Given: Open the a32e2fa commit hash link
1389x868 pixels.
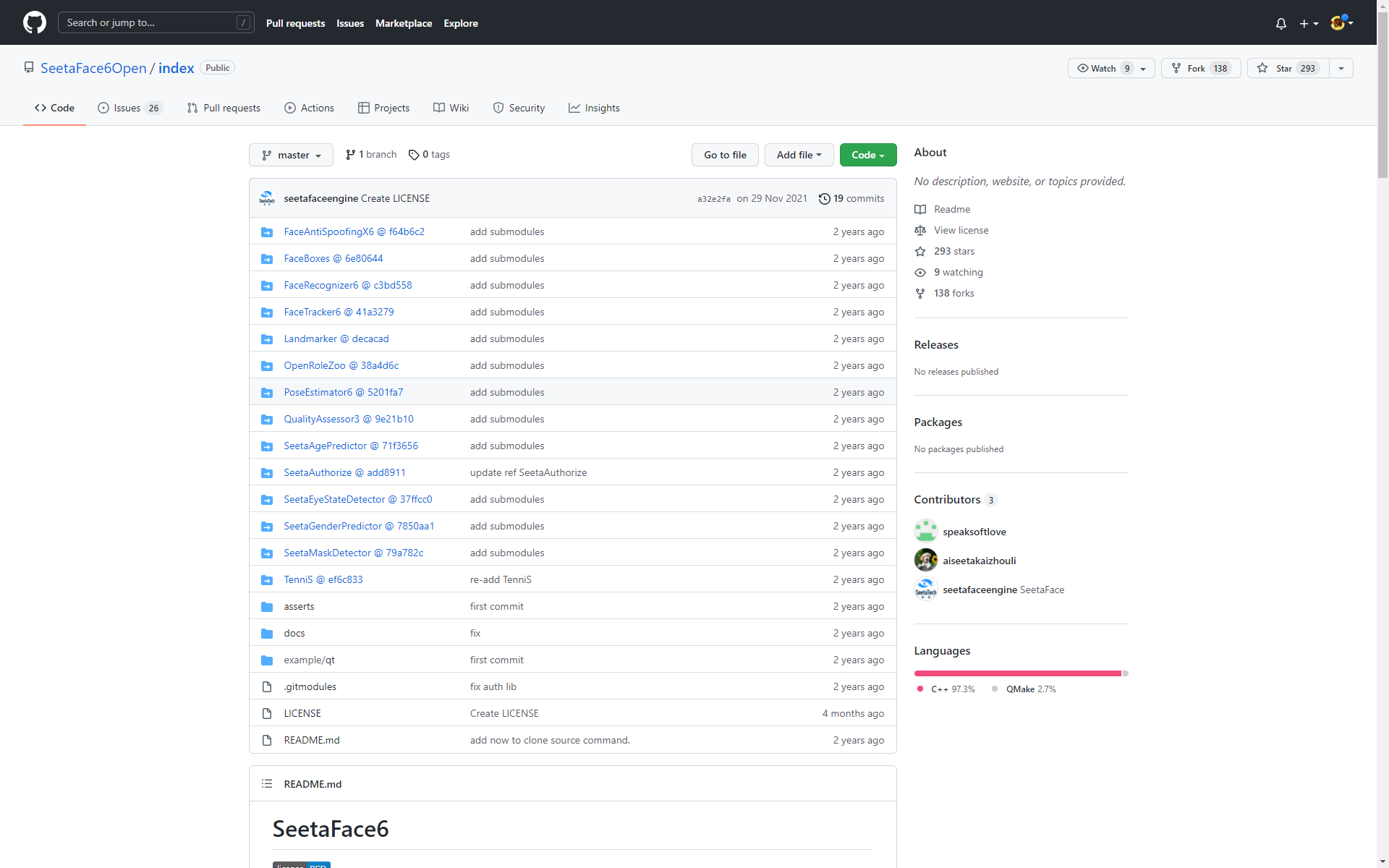Looking at the screenshot, I should point(713,199).
